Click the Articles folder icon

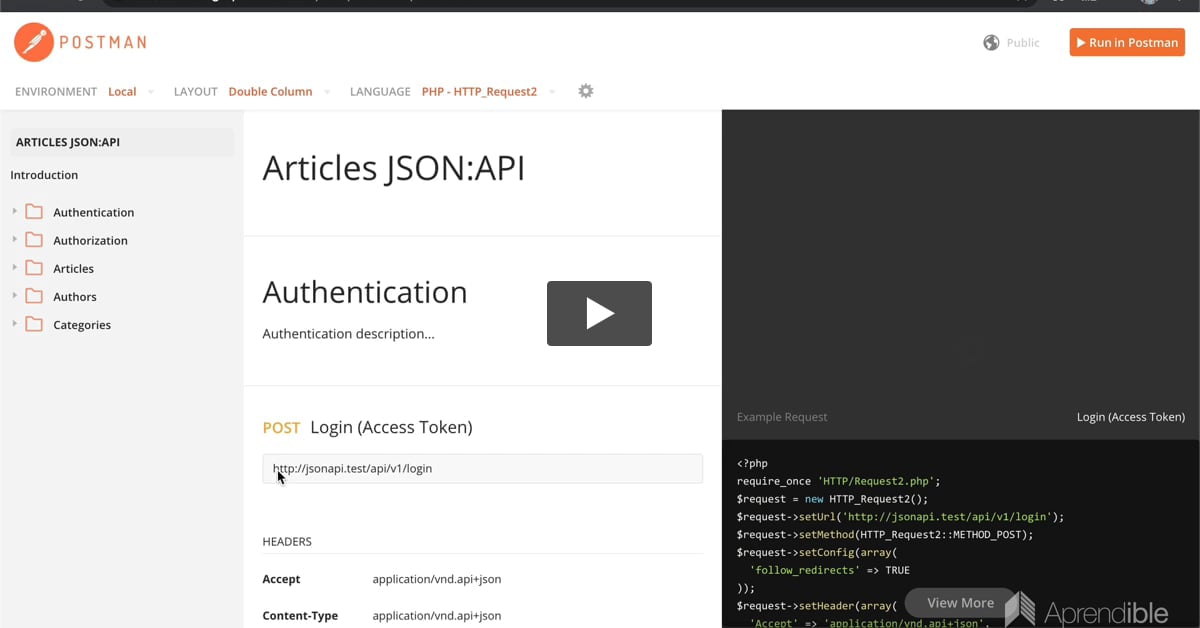click(x=34, y=268)
